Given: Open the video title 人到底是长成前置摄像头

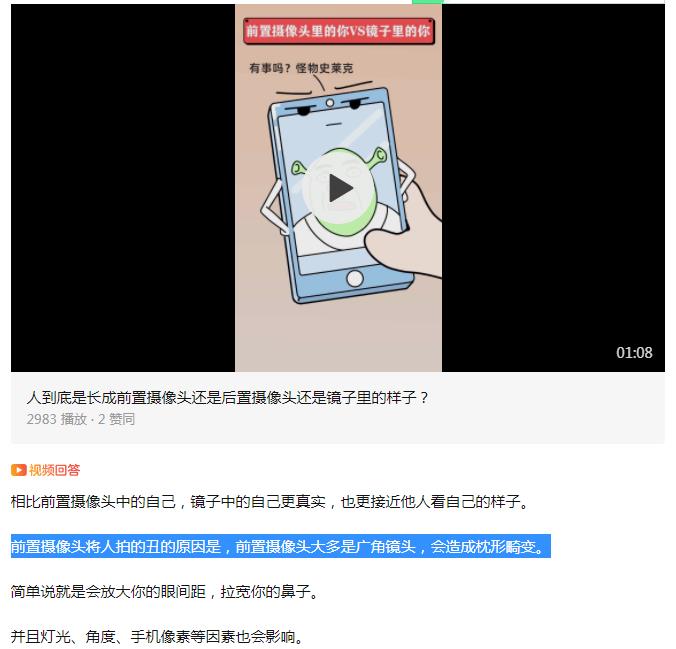Looking at the screenshot, I should point(227,397).
